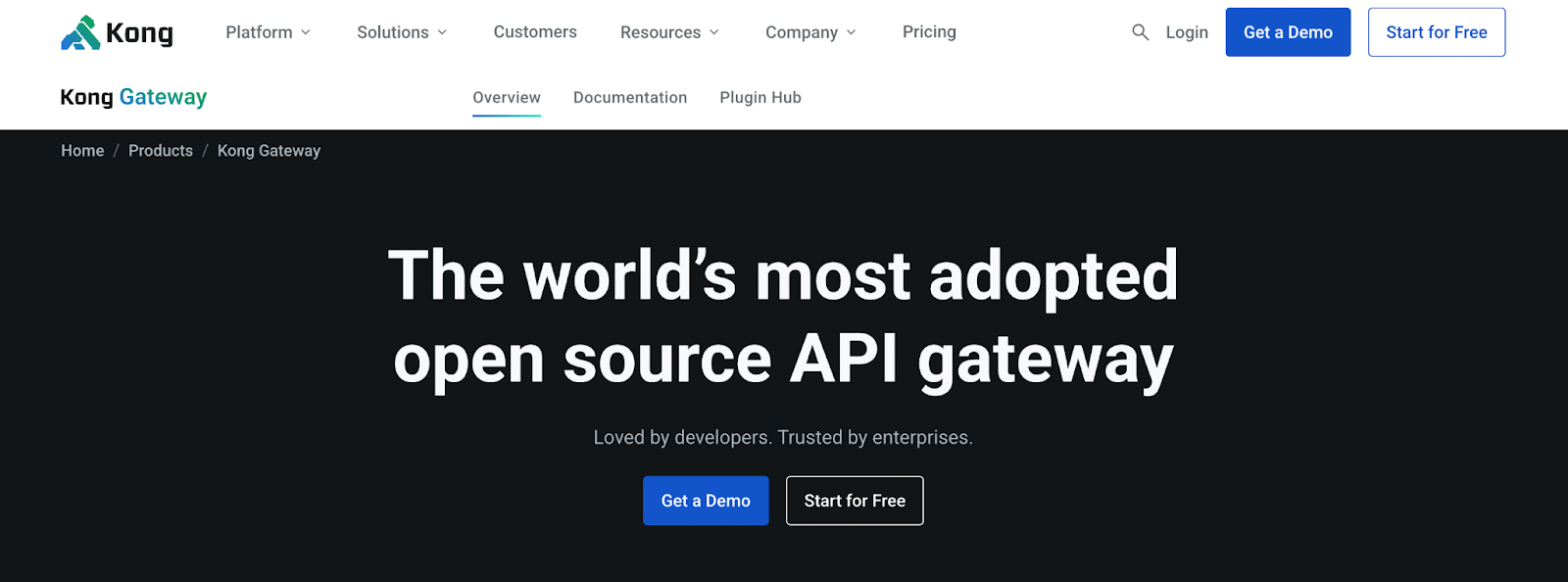Expand the Company dropdown menu

tap(810, 32)
